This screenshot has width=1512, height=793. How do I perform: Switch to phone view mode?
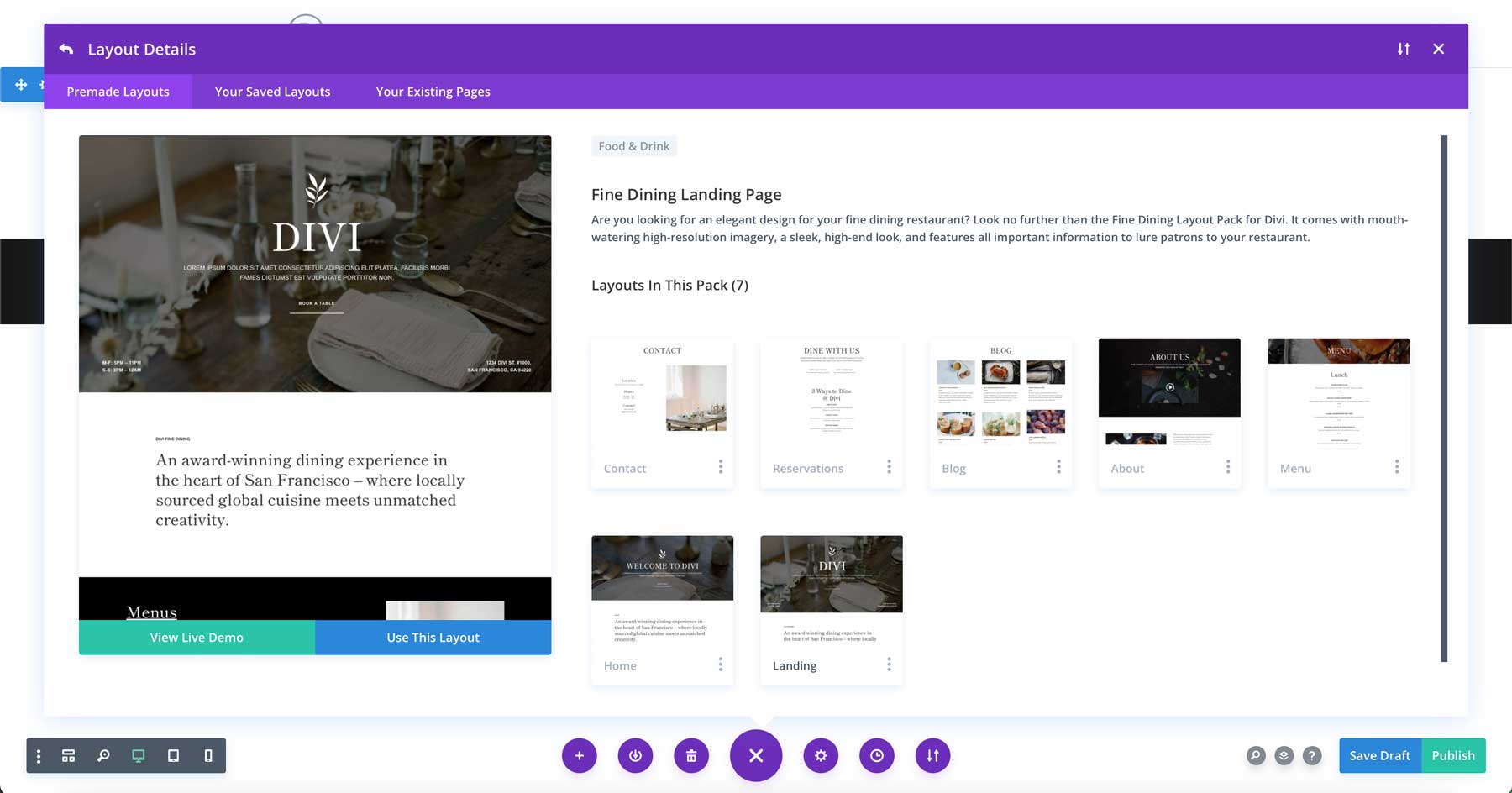point(208,755)
